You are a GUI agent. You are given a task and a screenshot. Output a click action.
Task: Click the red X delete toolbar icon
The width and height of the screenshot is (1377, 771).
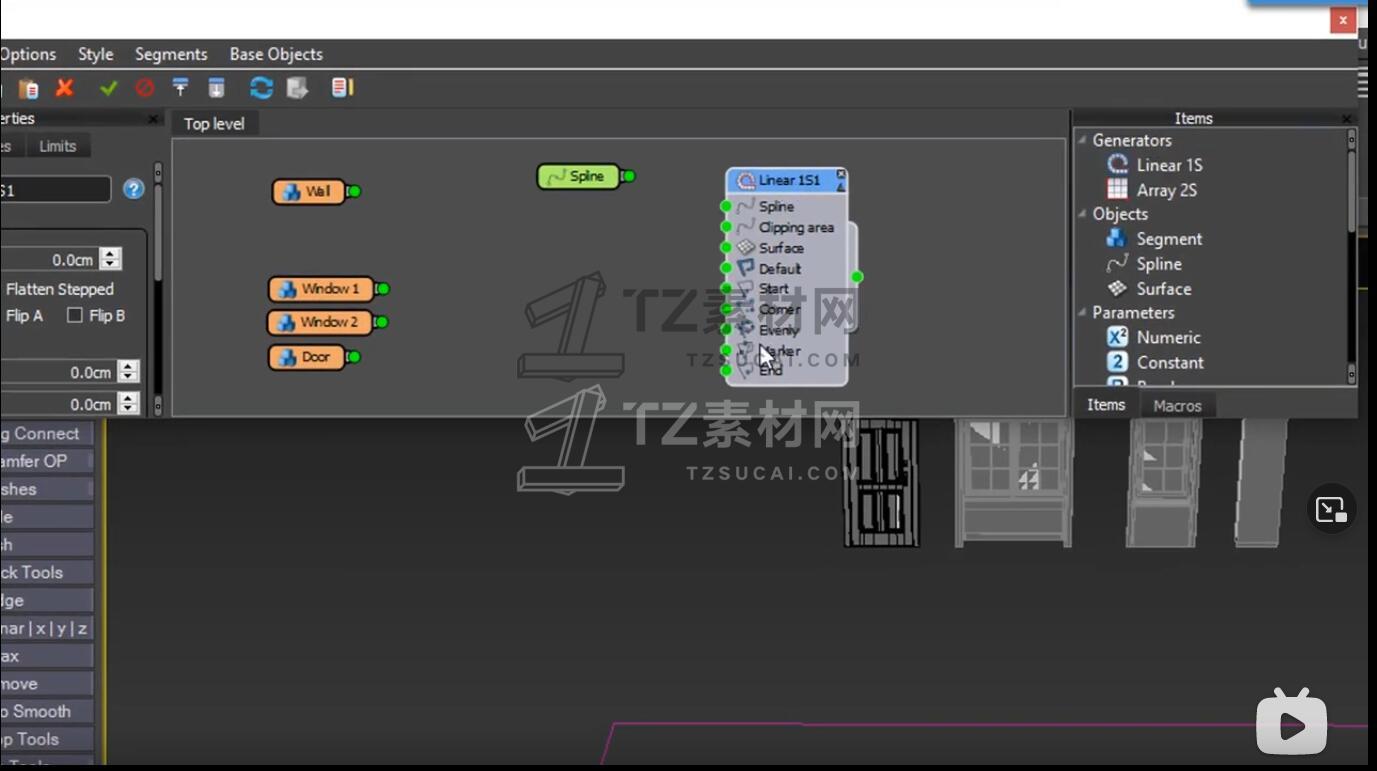click(x=65, y=88)
